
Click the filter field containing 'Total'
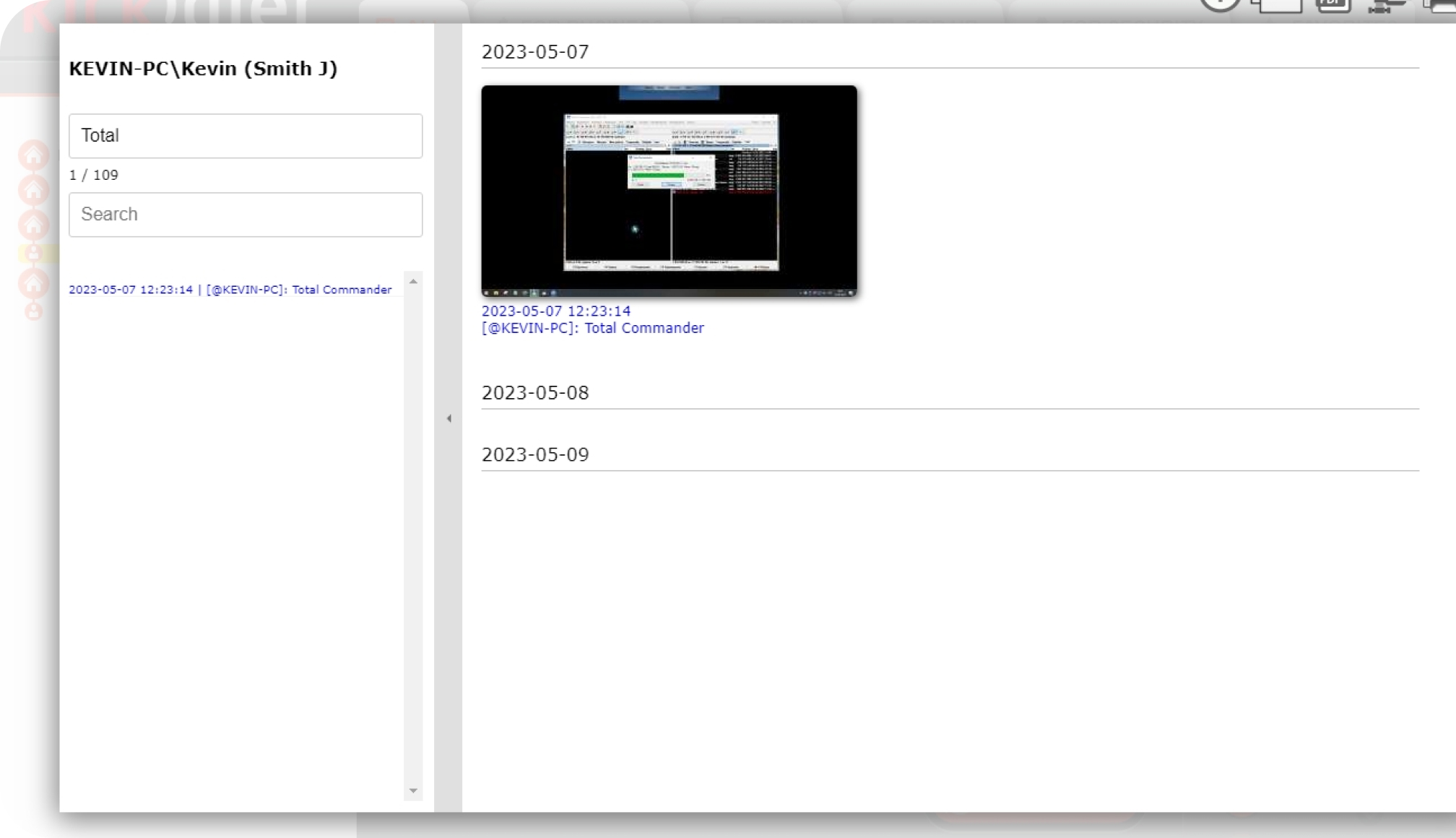coord(246,136)
